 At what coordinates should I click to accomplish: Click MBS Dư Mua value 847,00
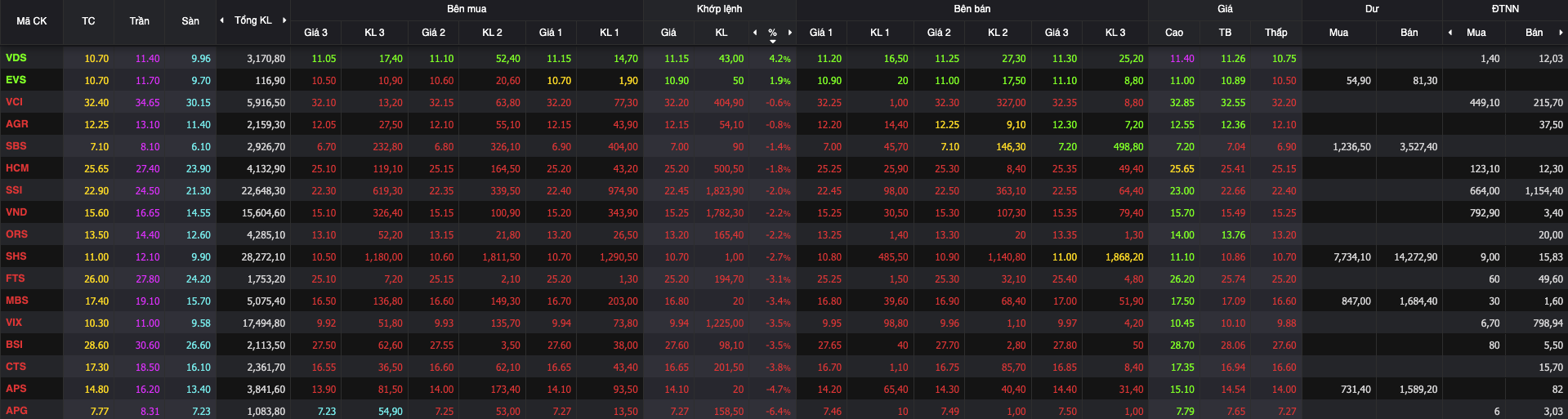[1356, 301]
